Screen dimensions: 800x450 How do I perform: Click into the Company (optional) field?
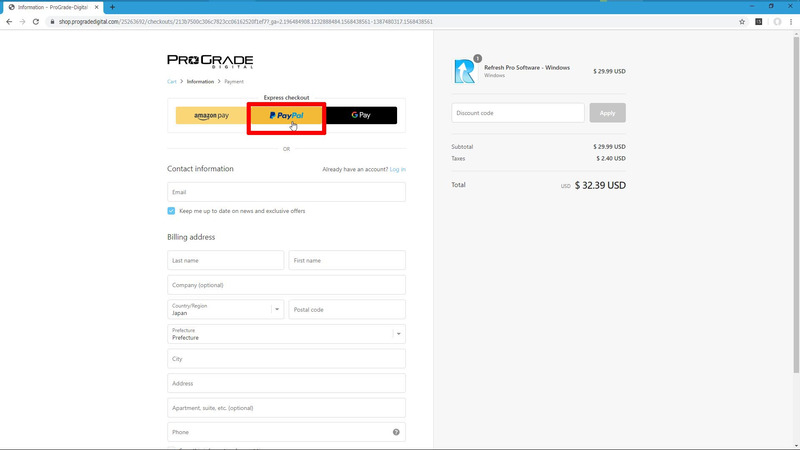tap(286, 285)
